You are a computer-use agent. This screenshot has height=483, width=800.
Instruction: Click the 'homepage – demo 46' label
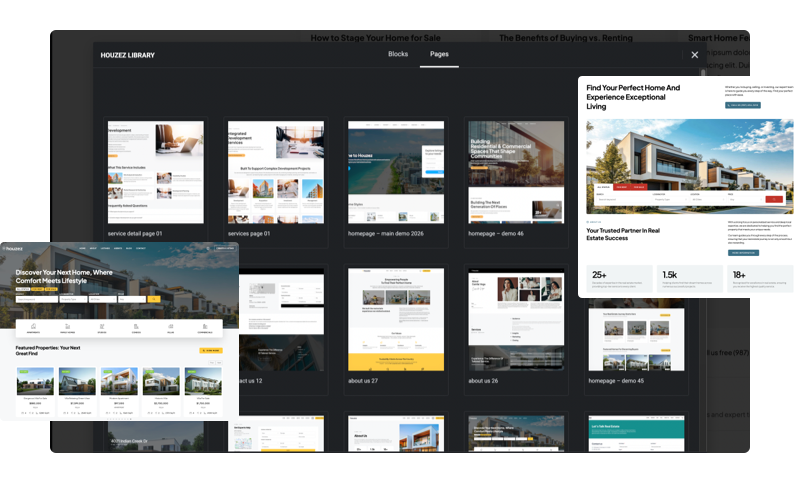496,233
